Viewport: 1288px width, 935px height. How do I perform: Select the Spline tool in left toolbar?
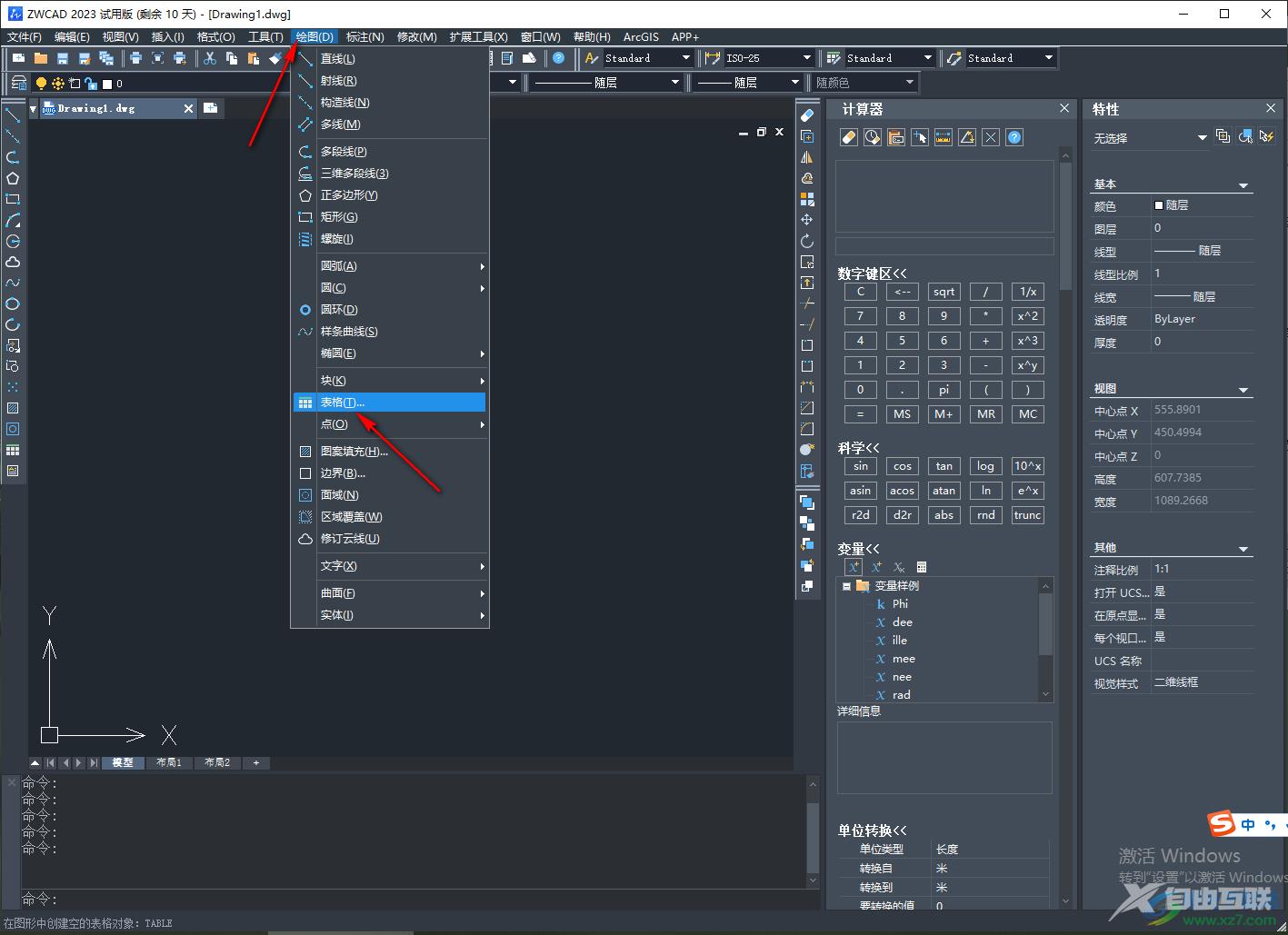[x=13, y=283]
